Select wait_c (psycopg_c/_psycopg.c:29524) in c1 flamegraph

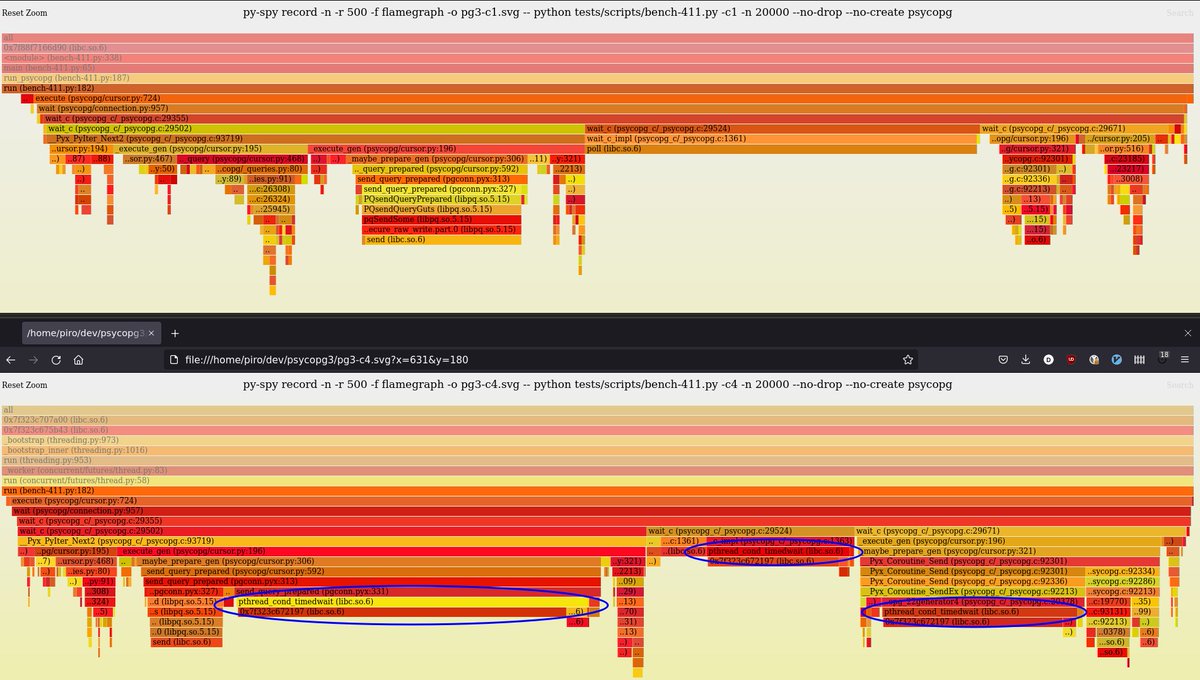(782, 128)
